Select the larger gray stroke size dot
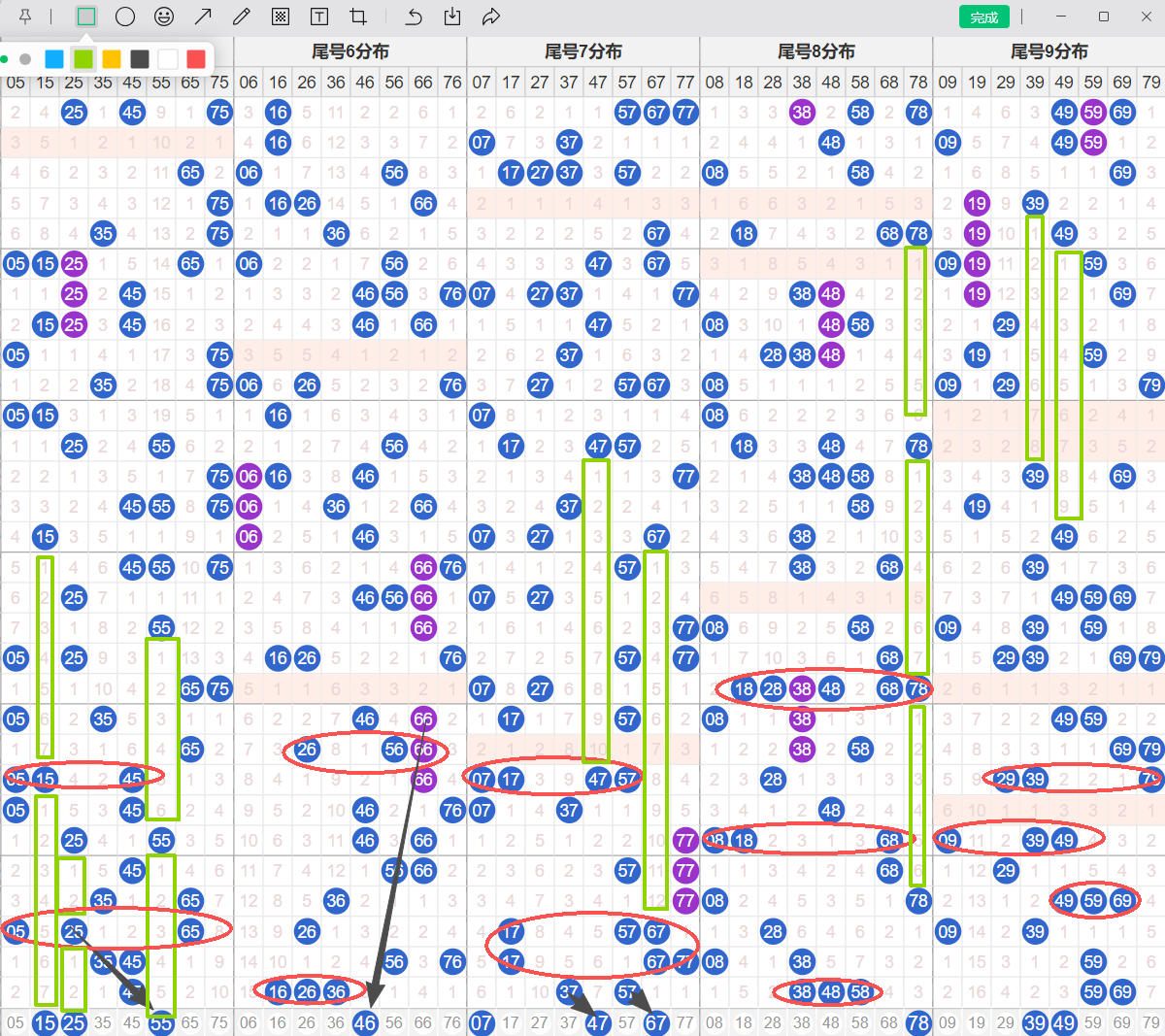Viewport: 1165px width, 1036px height. click(25, 59)
